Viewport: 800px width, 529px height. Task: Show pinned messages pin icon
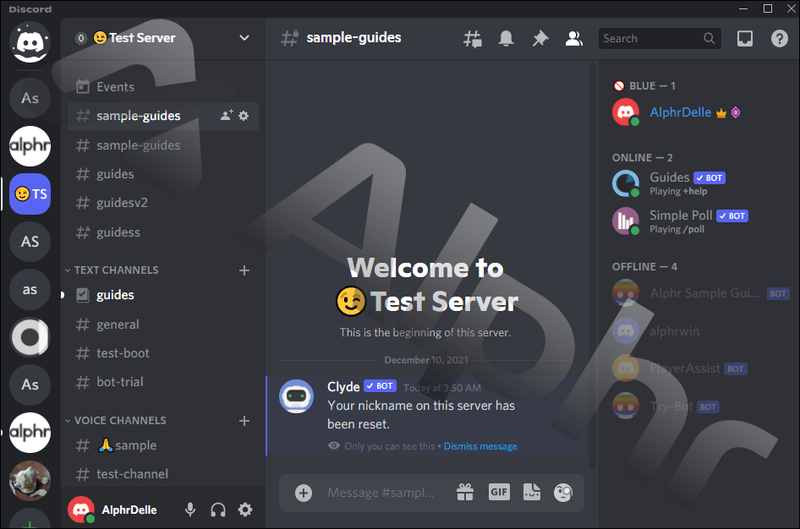pyautogui.click(x=540, y=39)
